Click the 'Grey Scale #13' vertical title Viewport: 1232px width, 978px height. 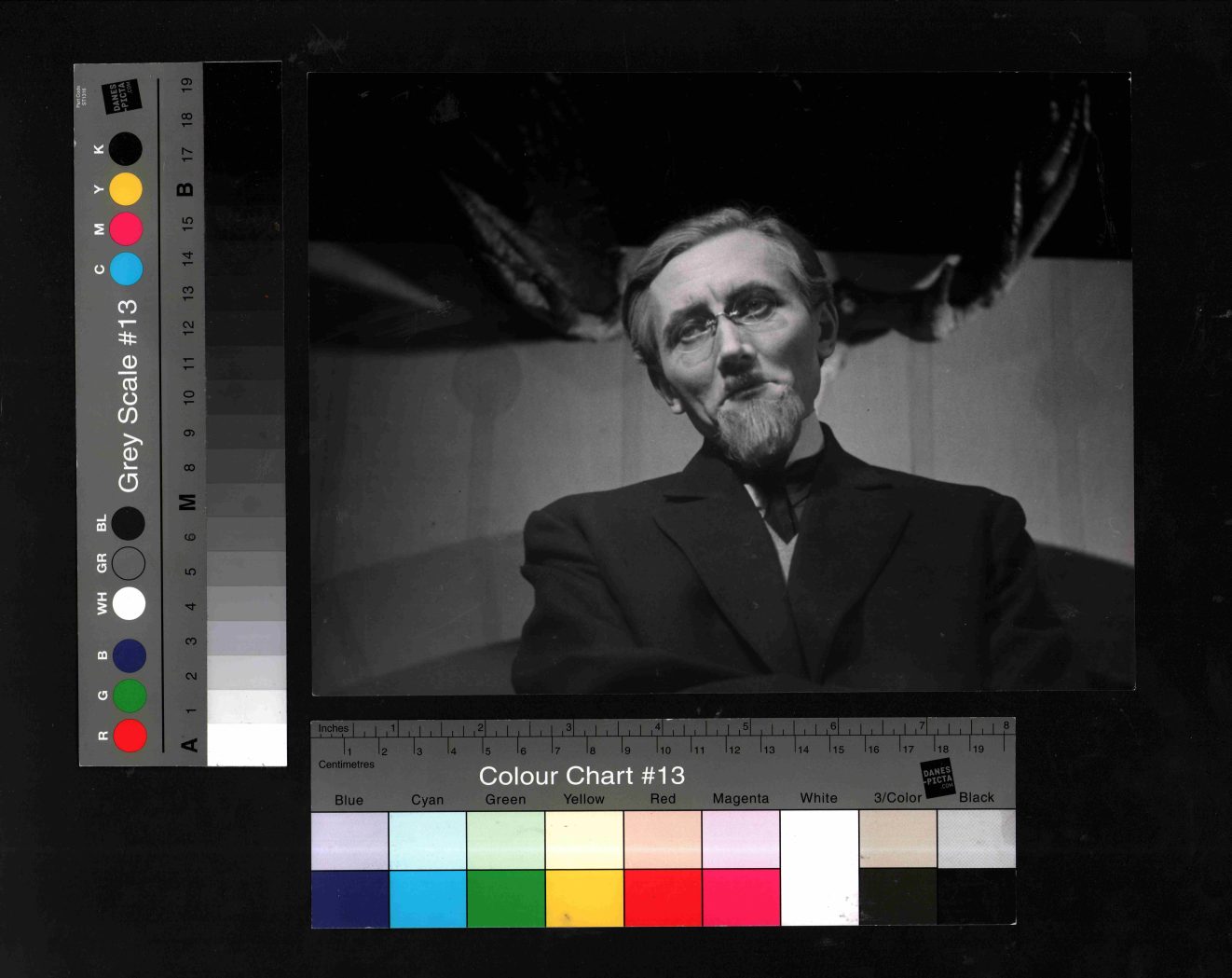(x=128, y=395)
